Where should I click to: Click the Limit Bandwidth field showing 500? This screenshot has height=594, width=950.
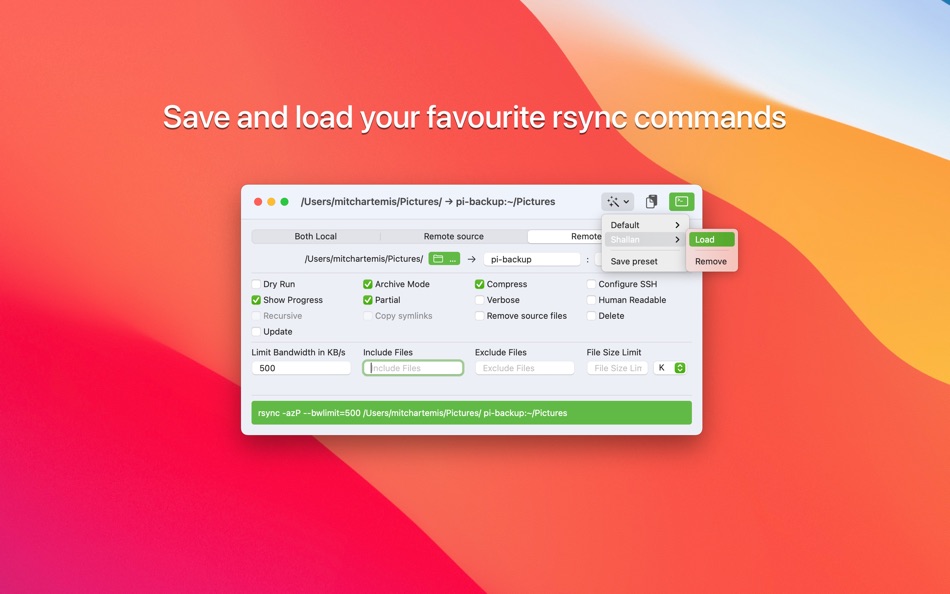[301, 368]
